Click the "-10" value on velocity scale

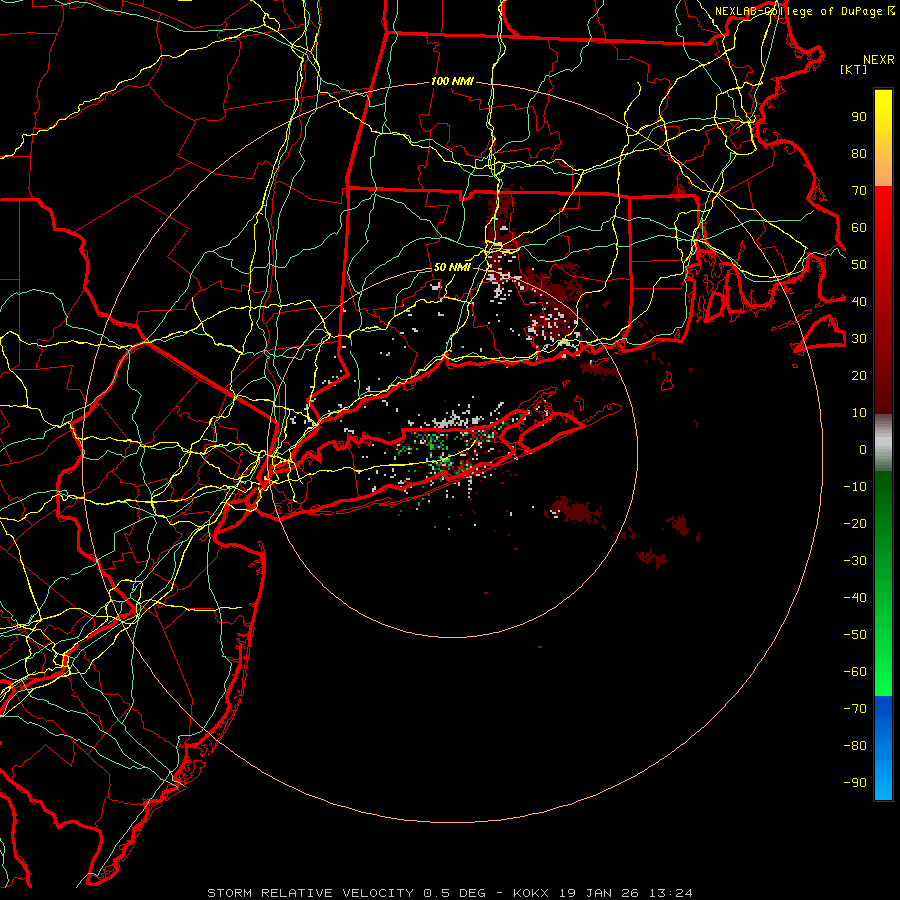[x=855, y=487]
